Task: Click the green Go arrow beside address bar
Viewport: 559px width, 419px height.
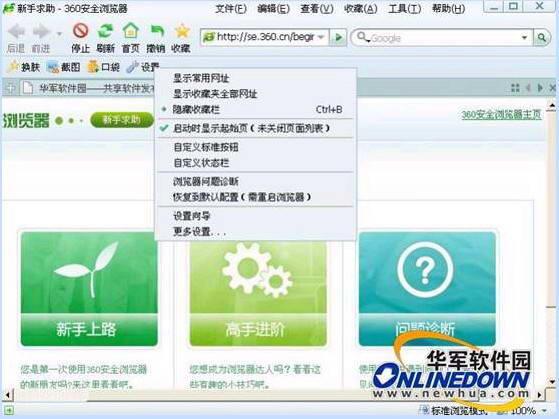Action: pos(338,37)
